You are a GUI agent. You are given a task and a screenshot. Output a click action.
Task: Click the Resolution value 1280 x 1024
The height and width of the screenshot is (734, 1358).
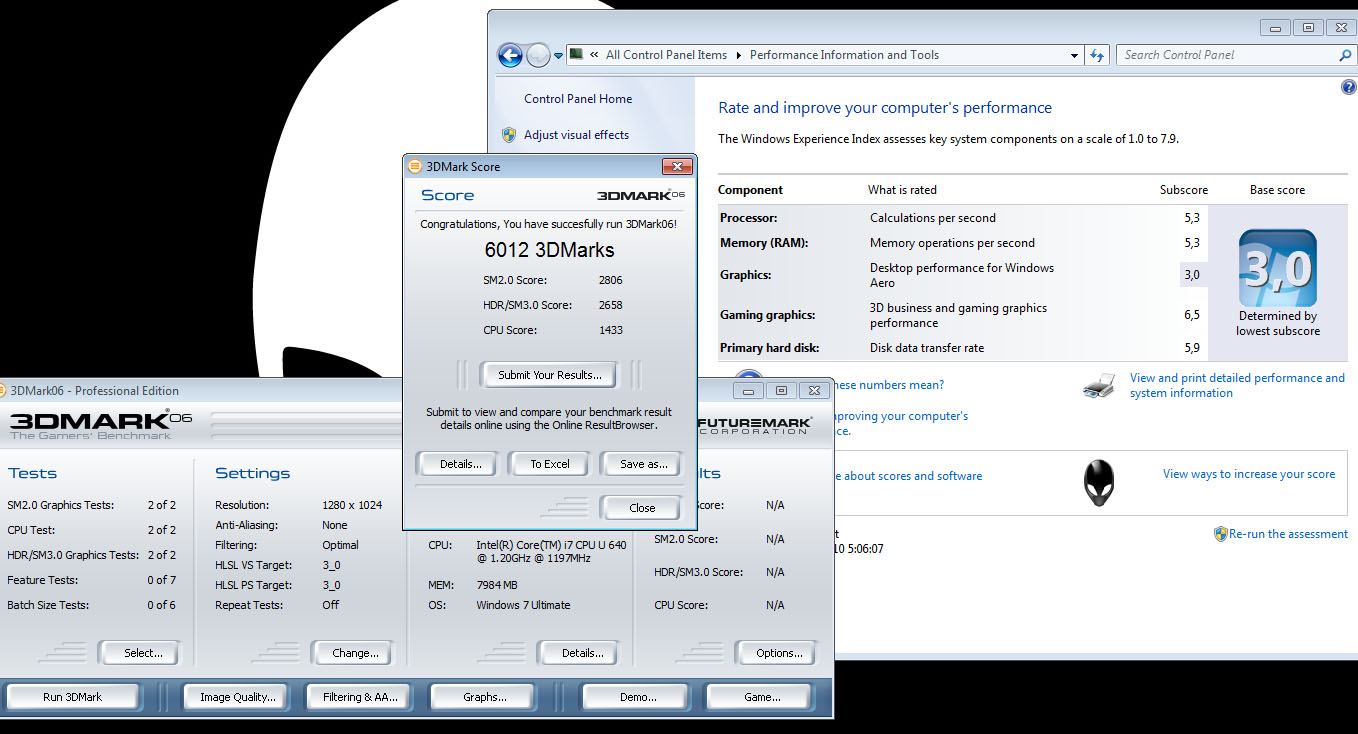[352, 505]
